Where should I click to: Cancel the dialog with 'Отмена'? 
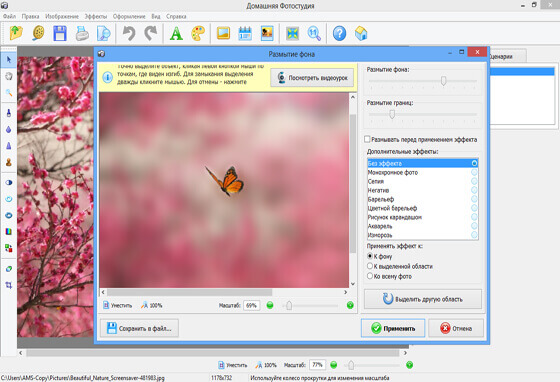click(x=456, y=328)
